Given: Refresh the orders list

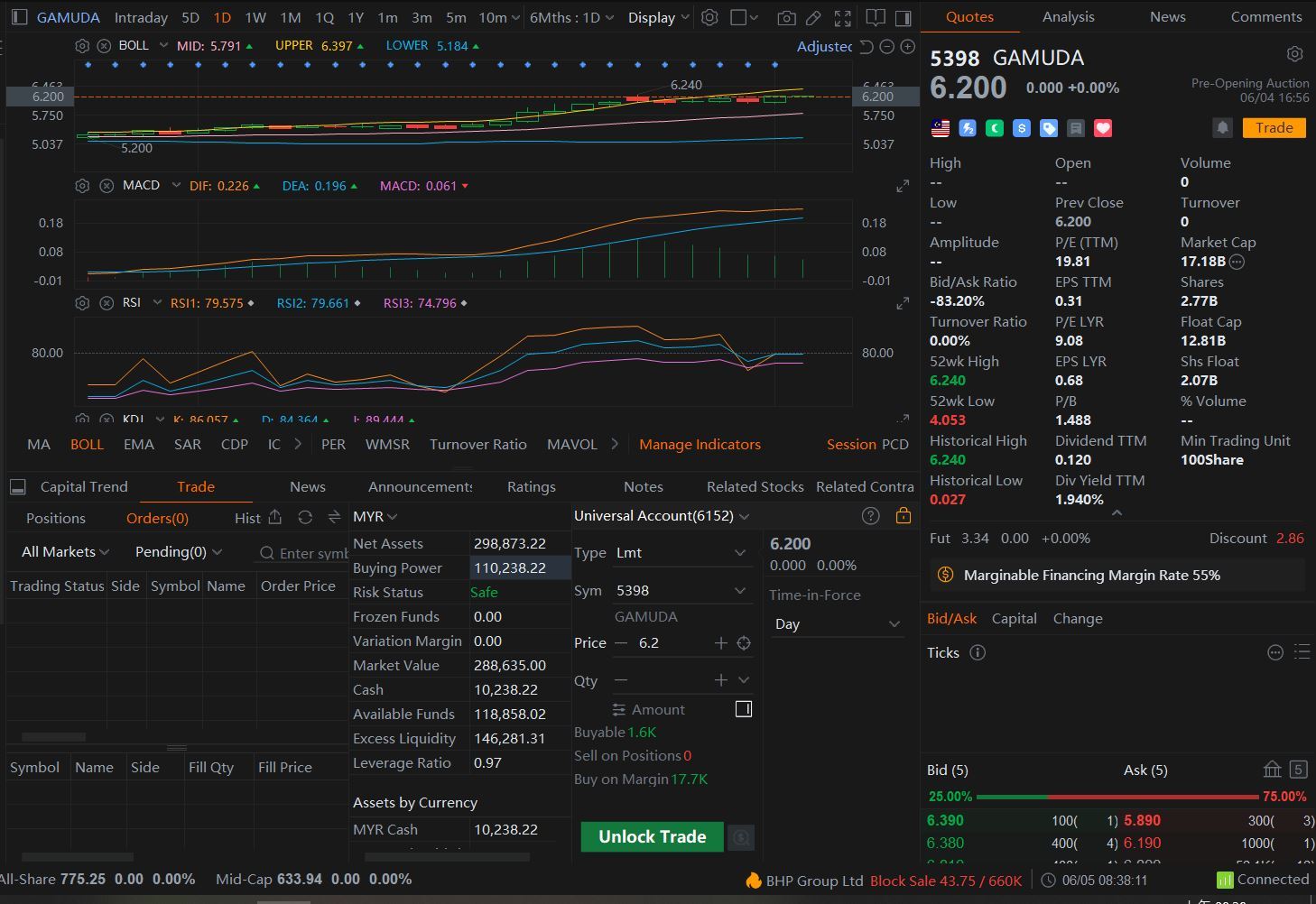Looking at the screenshot, I should pyautogui.click(x=305, y=517).
